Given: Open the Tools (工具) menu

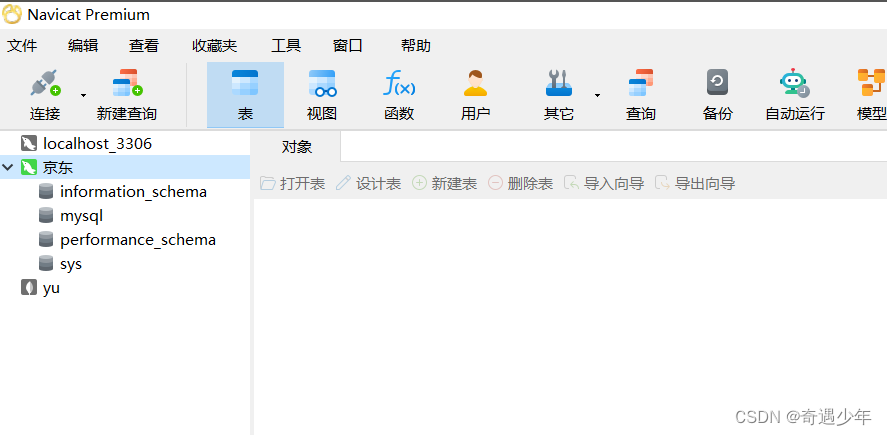Looking at the screenshot, I should (286, 46).
